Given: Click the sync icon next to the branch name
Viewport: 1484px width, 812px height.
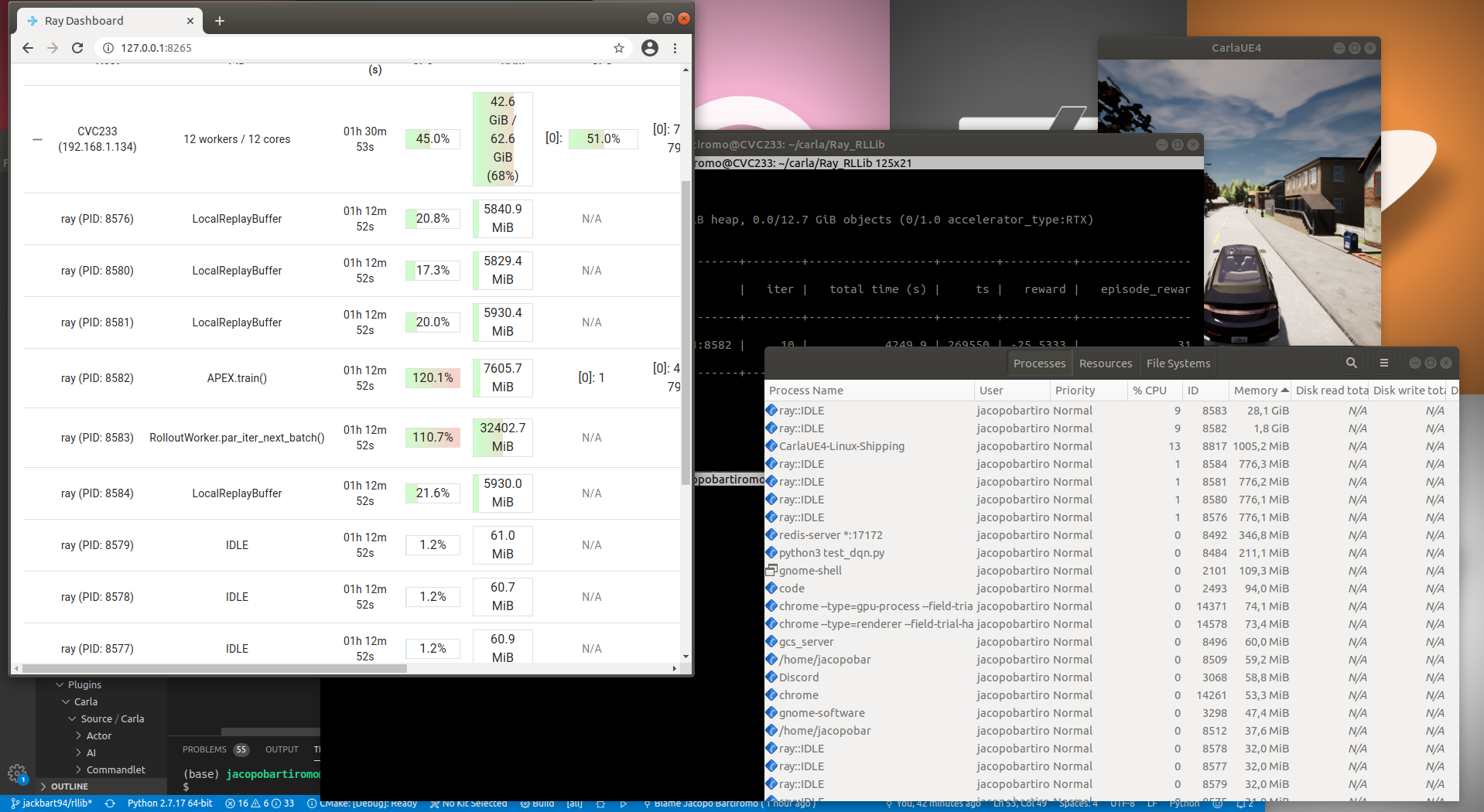Looking at the screenshot, I should click(110, 803).
